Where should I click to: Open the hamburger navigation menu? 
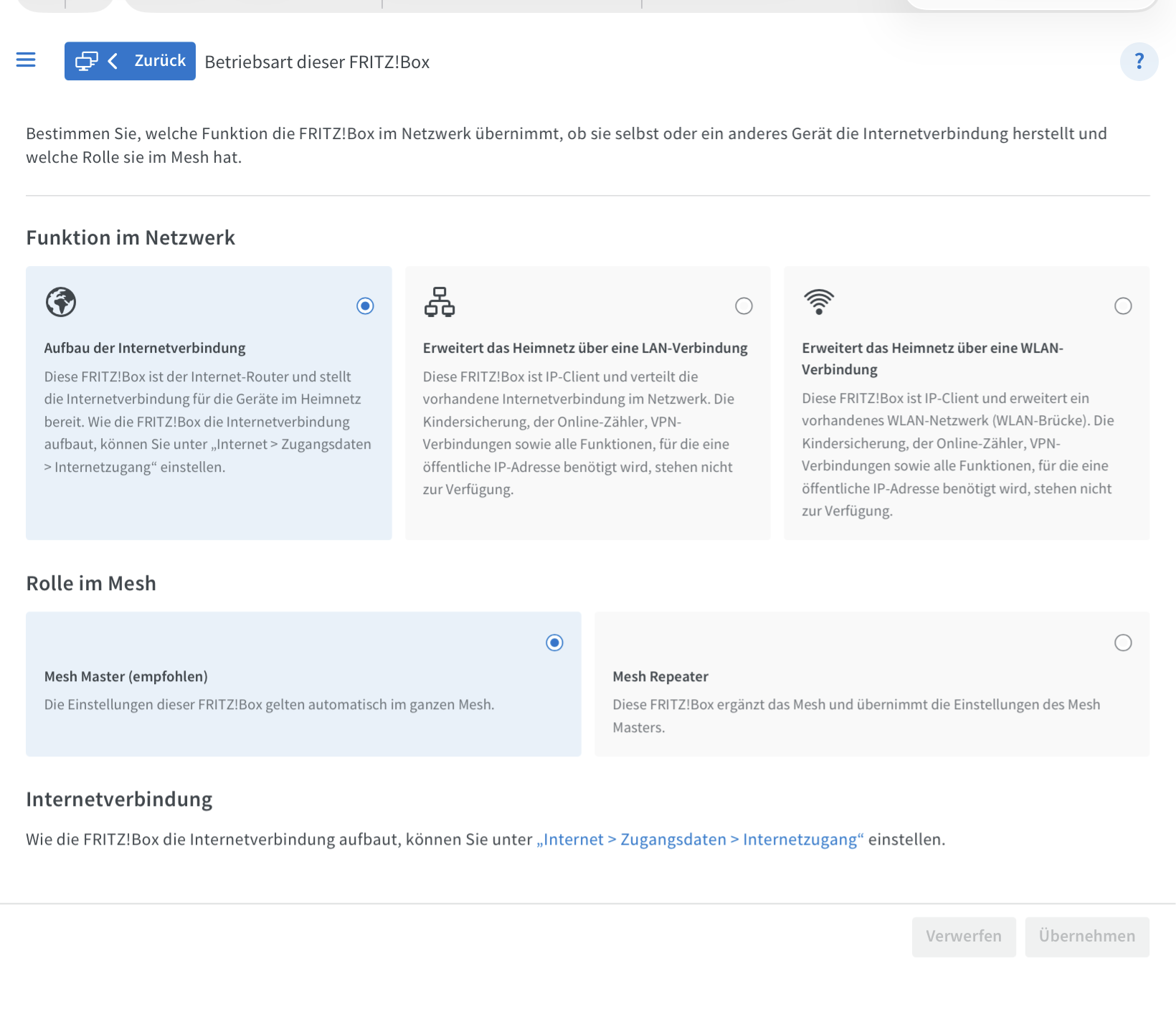tap(26, 60)
